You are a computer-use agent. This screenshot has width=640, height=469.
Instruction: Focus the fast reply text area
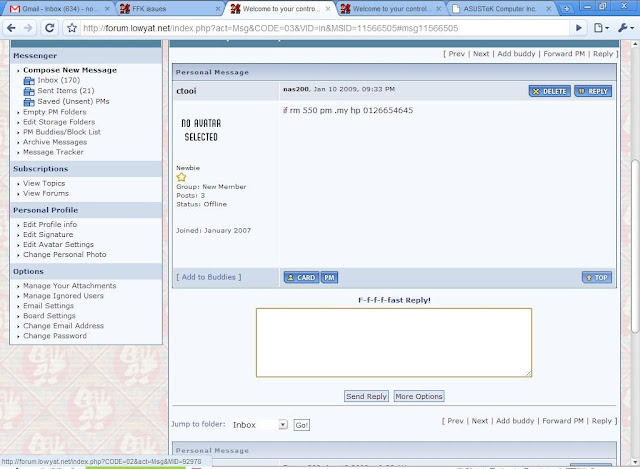coord(394,342)
